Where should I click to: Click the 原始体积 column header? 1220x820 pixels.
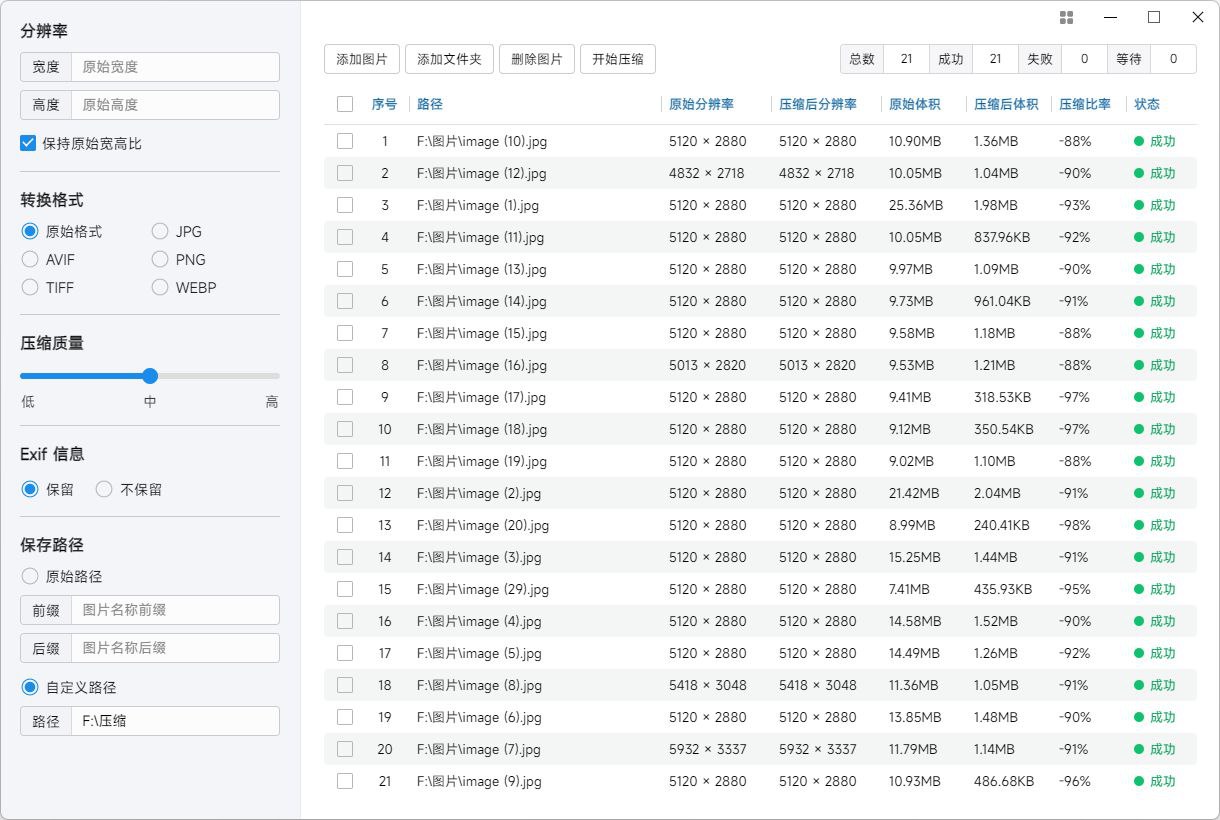coord(914,104)
